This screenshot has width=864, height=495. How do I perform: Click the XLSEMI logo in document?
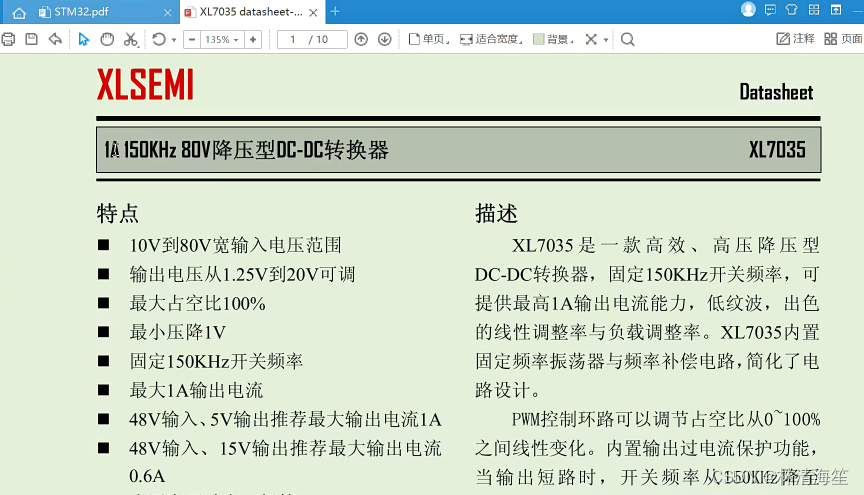[145, 85]
